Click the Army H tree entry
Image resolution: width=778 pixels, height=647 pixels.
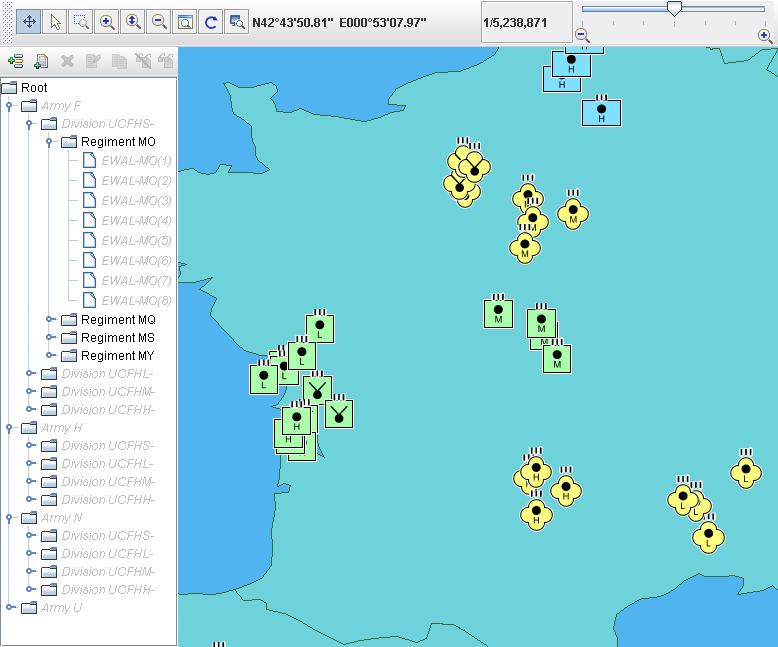coord(61,428)
